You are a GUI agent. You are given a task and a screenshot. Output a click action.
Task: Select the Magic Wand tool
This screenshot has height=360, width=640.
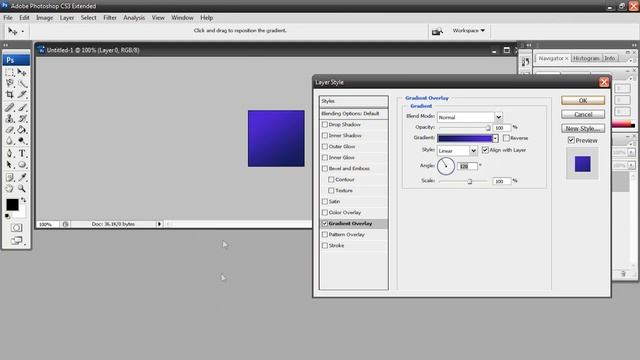(x=22, y=83)
